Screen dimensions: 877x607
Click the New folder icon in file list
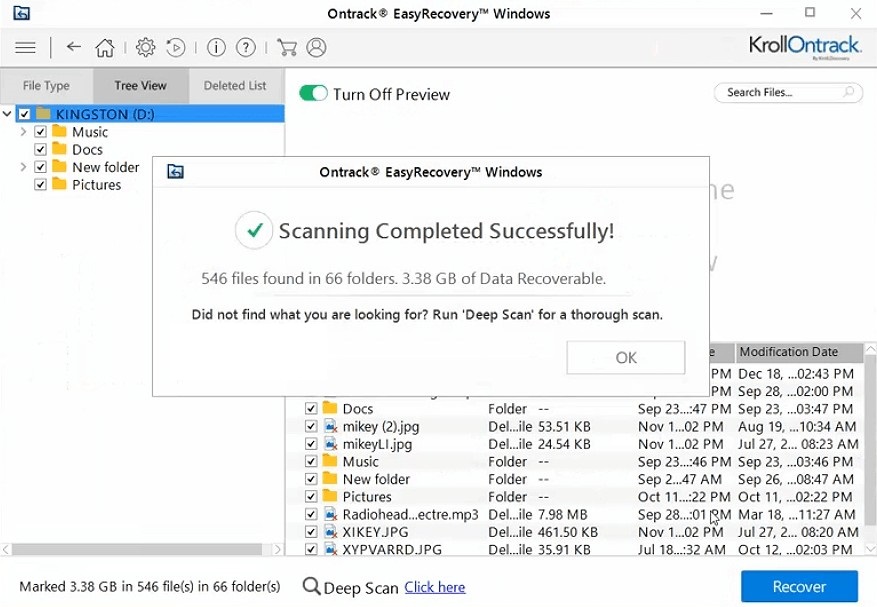pos(330,478)
